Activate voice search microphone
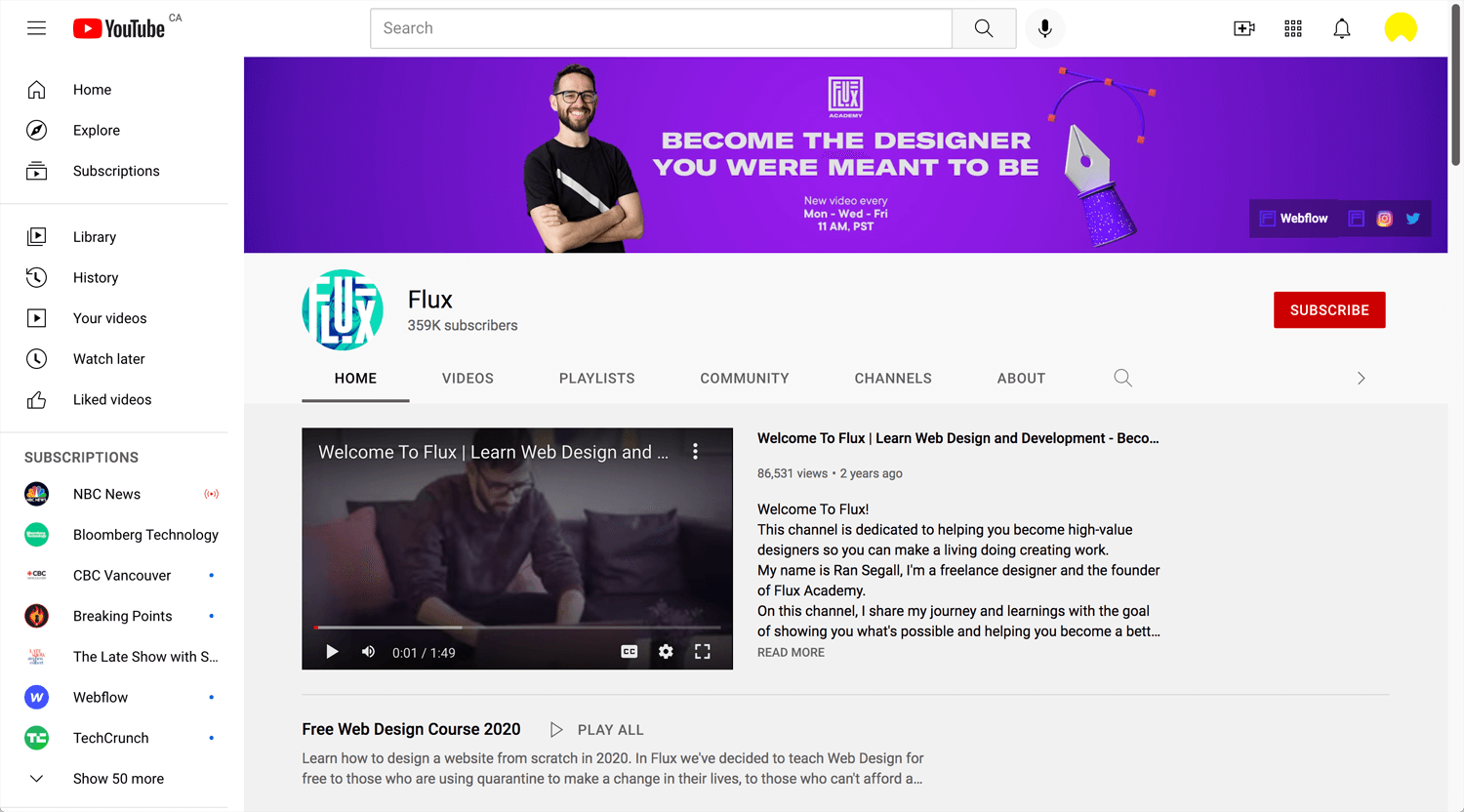Image resolution: width=1464 pixels, height=812 pixels. tap(1044, 28)
